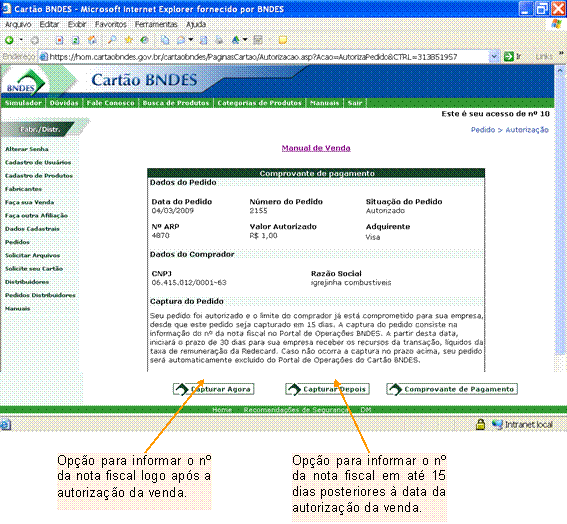The image size is (567, 524).
Task: Click the scrollbar up arrow
Action: tap(560, 71)
